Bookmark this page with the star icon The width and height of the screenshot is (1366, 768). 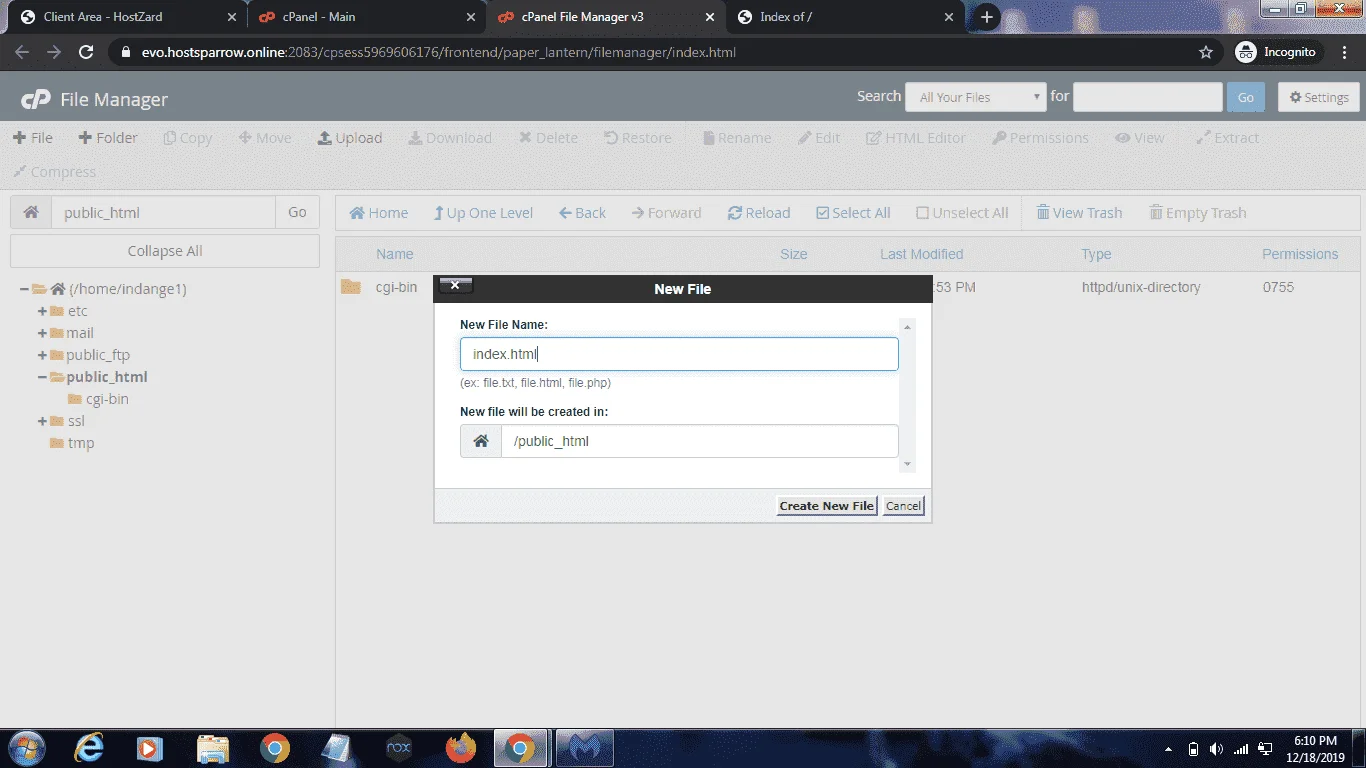click(1206, 52)
